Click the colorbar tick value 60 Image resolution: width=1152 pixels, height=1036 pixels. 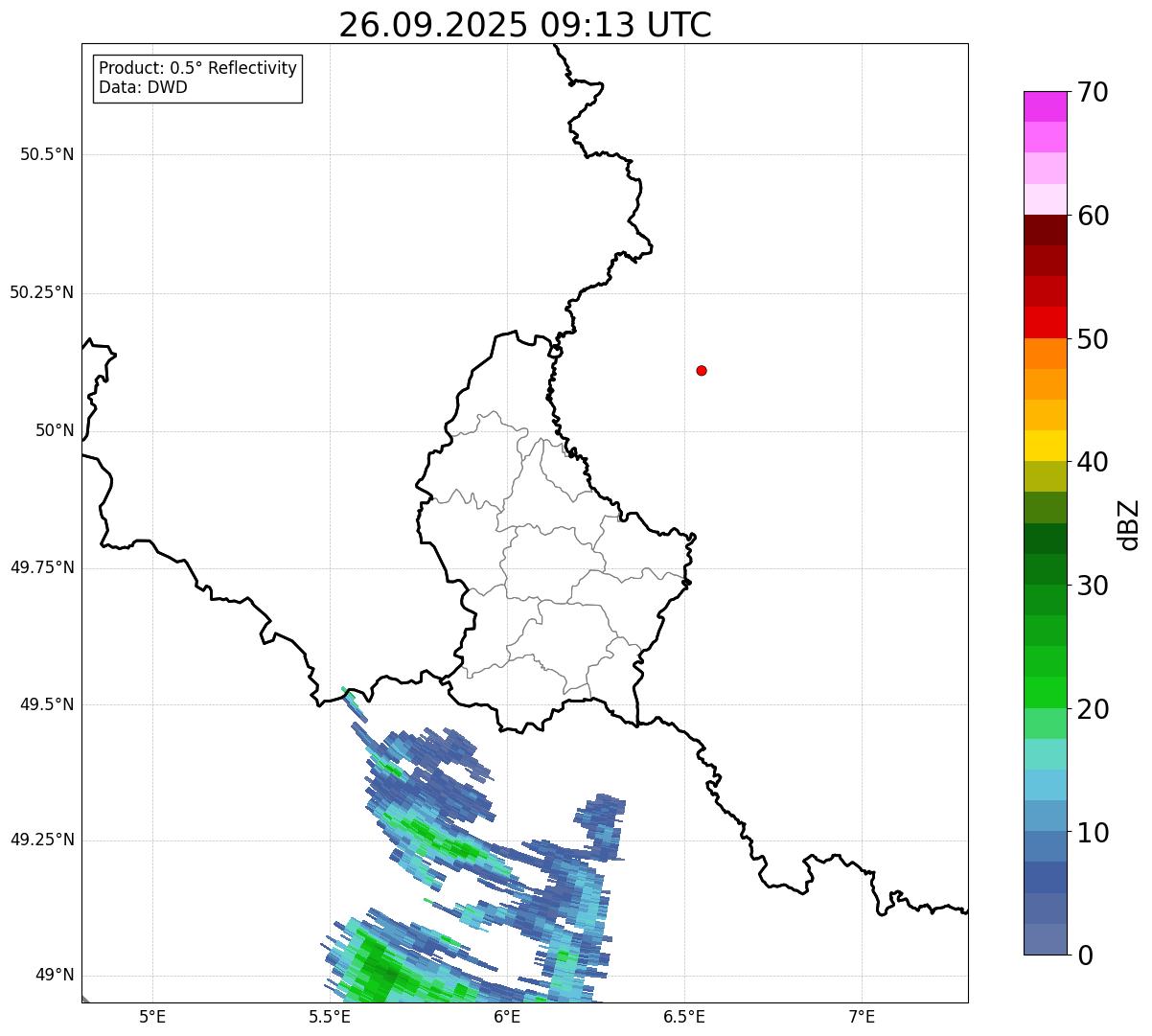click(1092, 216)
